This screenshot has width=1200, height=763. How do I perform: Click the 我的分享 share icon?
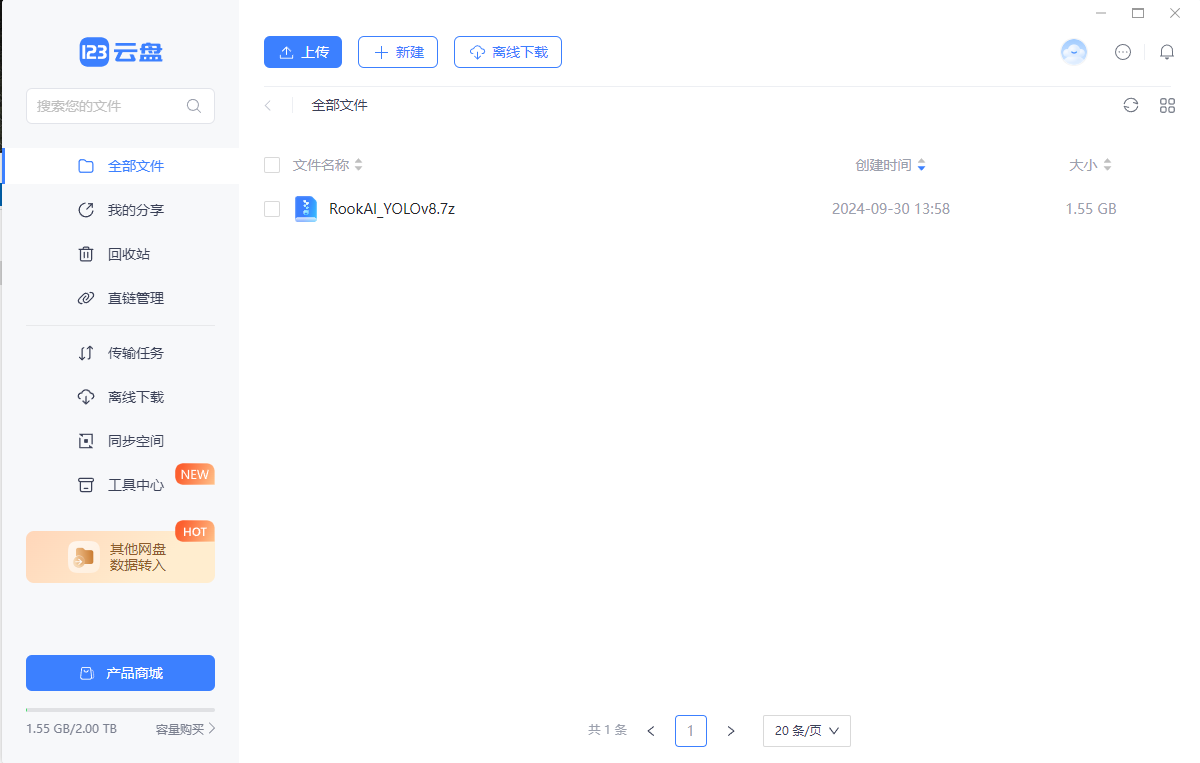86,210
